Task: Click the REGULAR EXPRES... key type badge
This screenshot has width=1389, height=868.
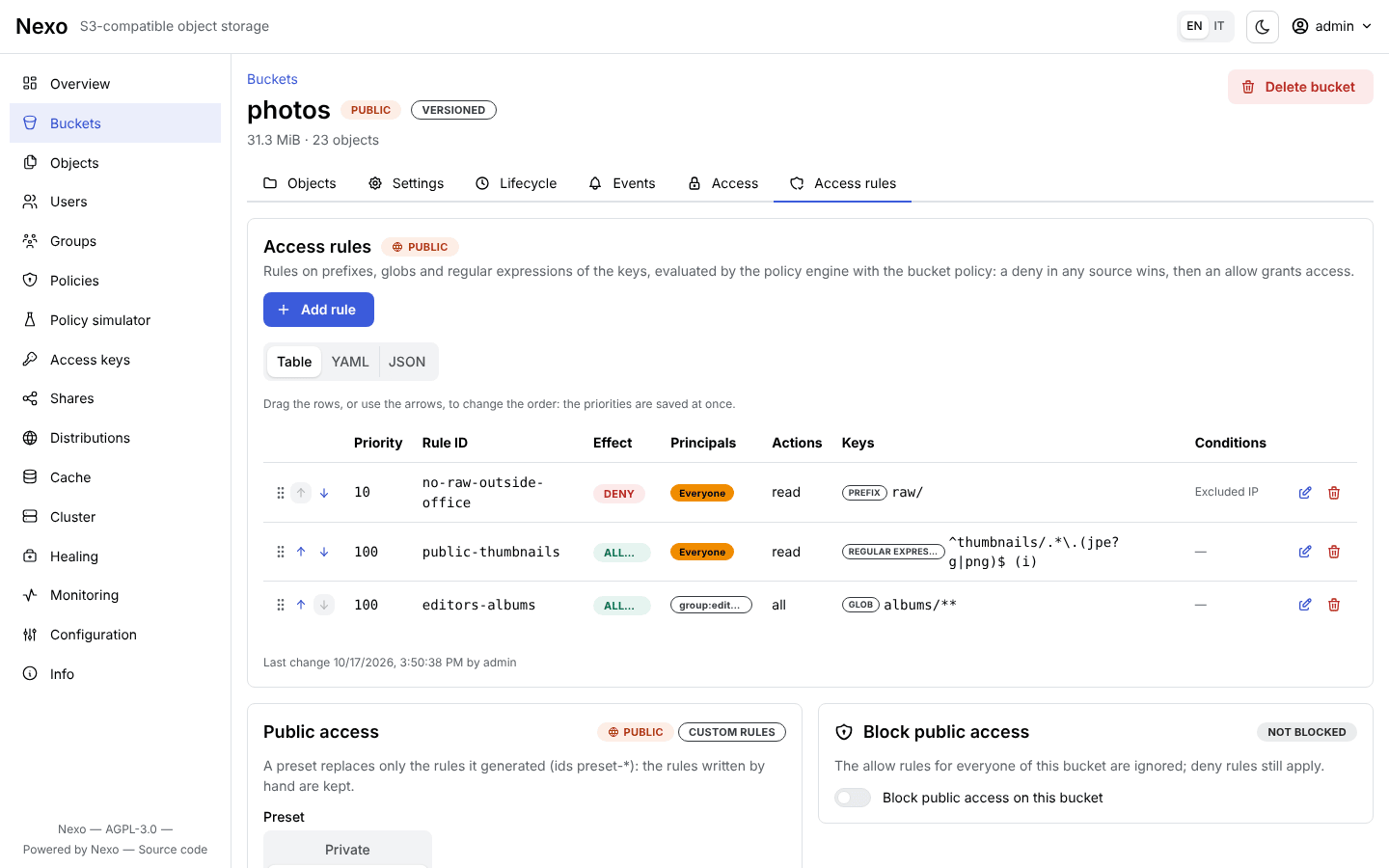Action: click(x=893, y=552)
